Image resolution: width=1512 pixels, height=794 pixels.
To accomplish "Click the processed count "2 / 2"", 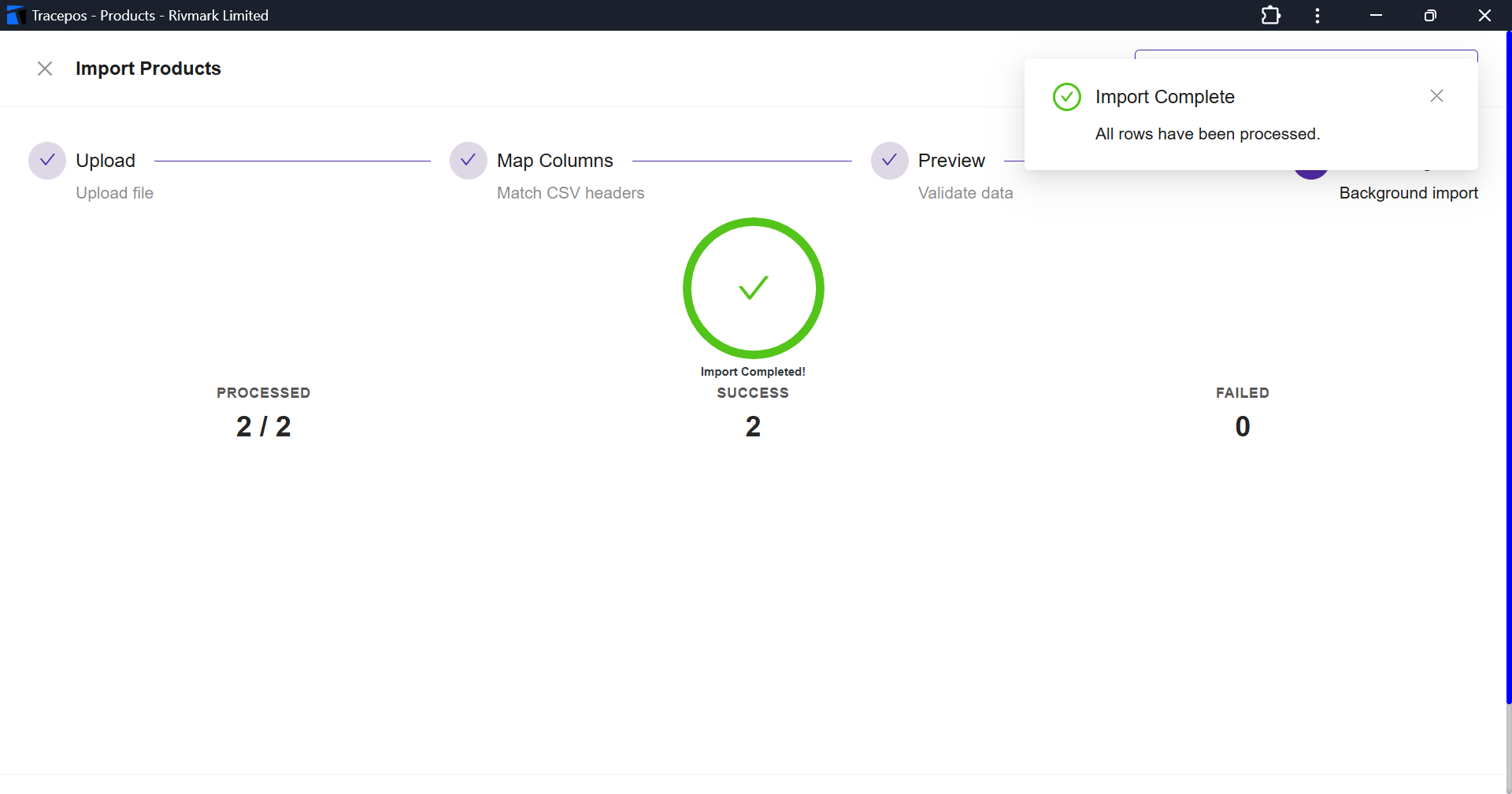I will click(264, 427).
